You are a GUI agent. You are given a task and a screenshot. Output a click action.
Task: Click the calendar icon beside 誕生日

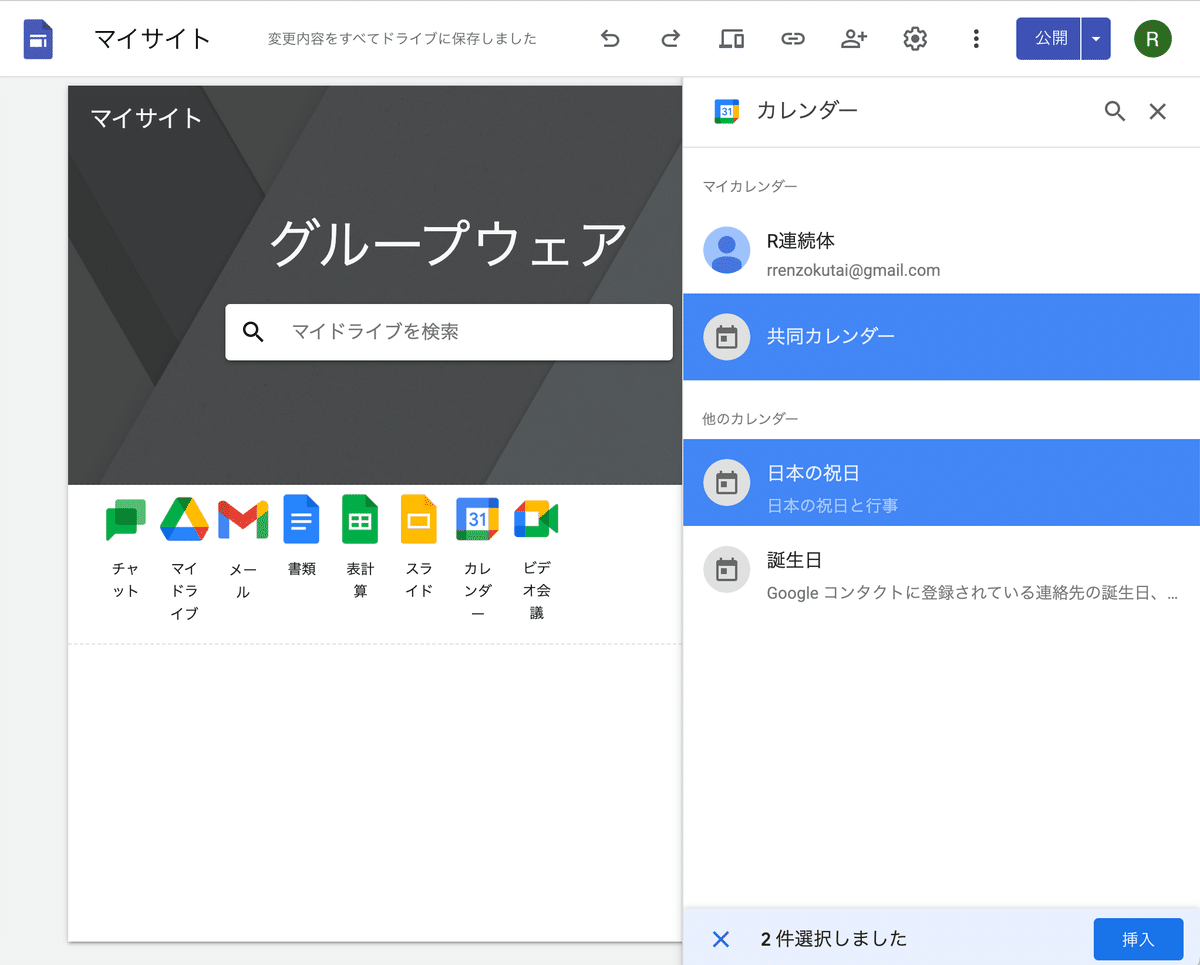727,570
